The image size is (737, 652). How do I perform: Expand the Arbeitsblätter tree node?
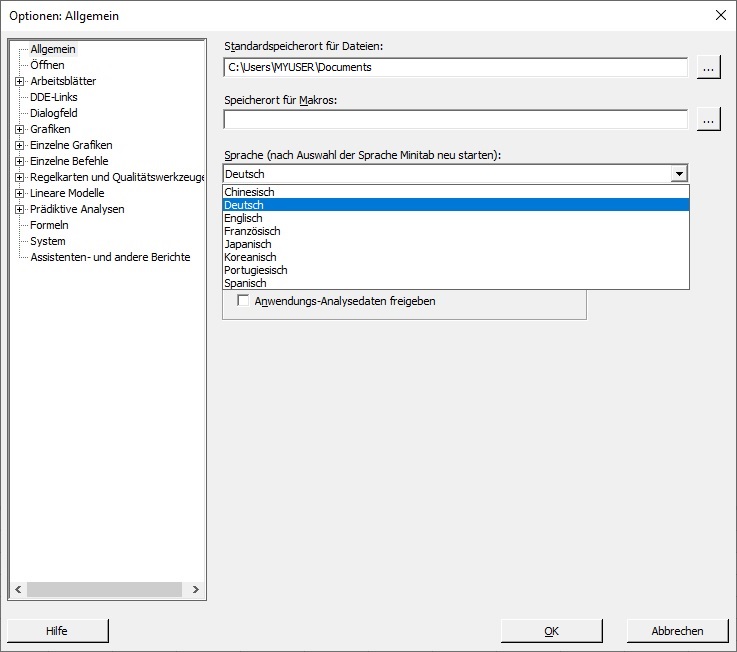(19, 81)
